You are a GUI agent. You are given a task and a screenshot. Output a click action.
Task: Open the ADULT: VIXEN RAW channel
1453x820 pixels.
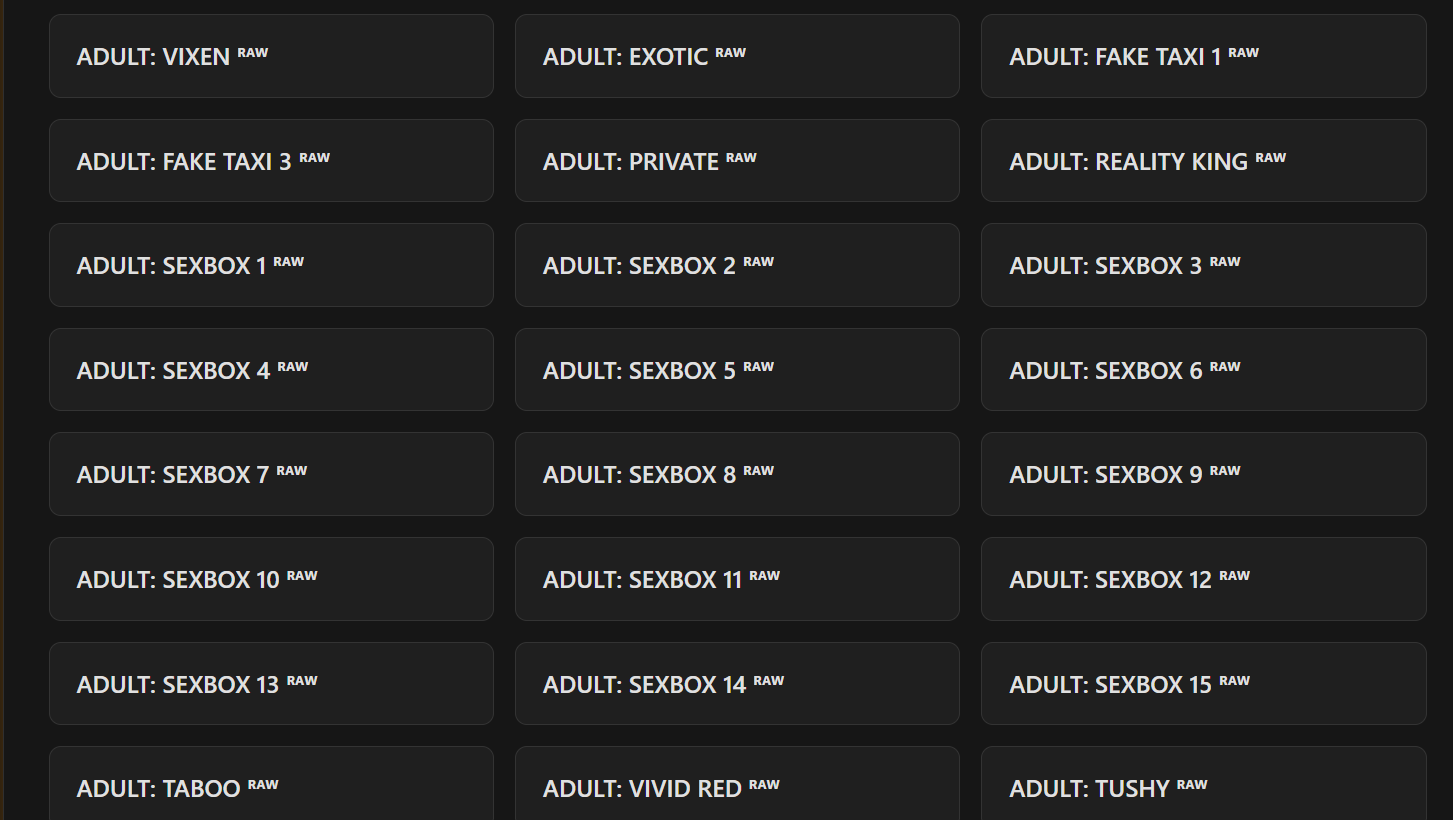coord(271,56)
